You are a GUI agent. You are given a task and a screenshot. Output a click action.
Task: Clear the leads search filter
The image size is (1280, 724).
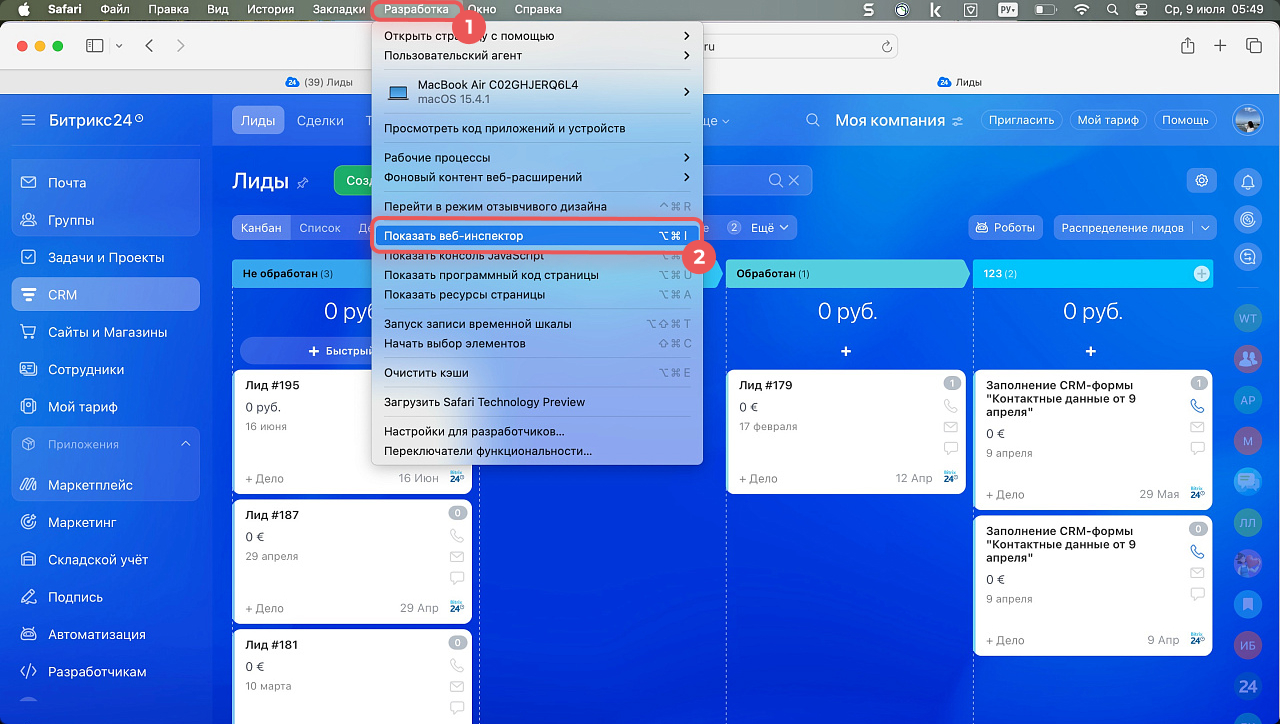794,181
